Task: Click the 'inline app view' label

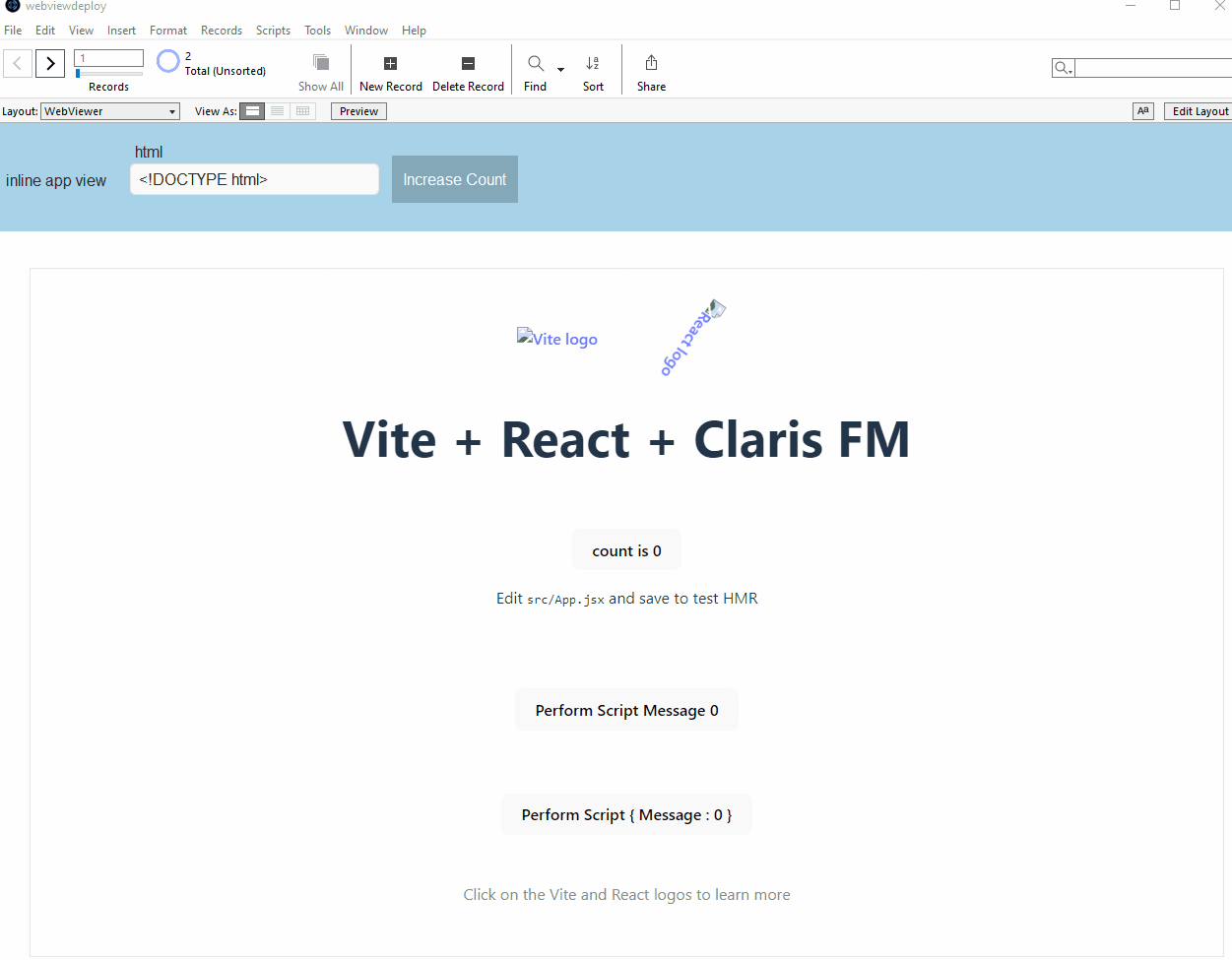Action: [56, 180]
